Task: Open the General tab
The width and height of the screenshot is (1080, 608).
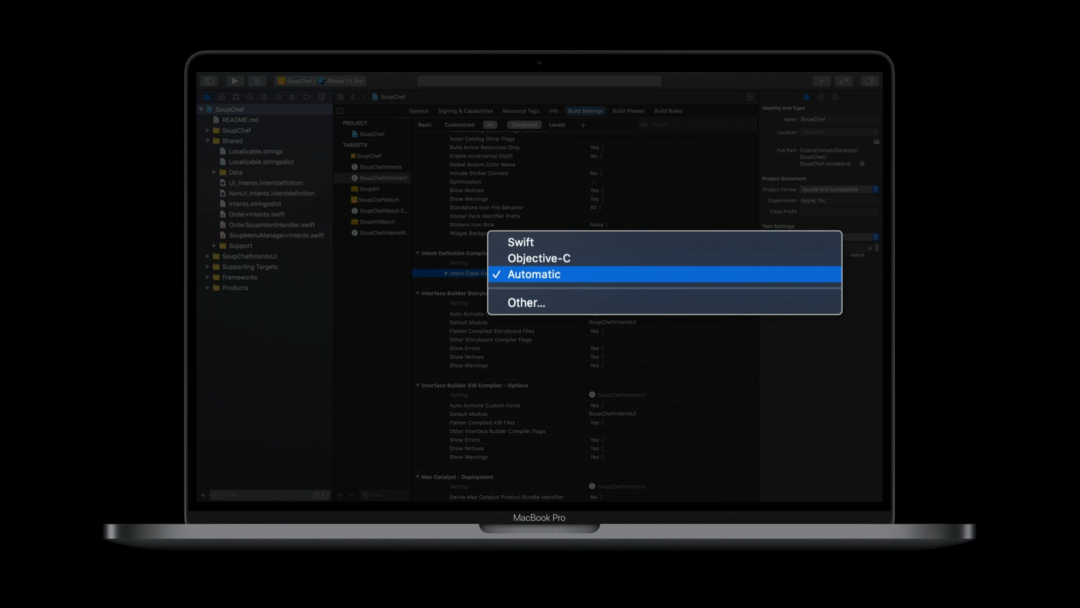Action: point(419,111)
